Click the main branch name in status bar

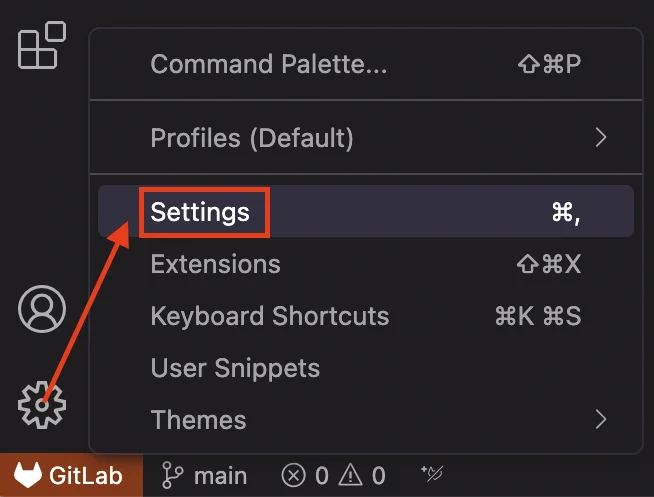pos(218,476)
